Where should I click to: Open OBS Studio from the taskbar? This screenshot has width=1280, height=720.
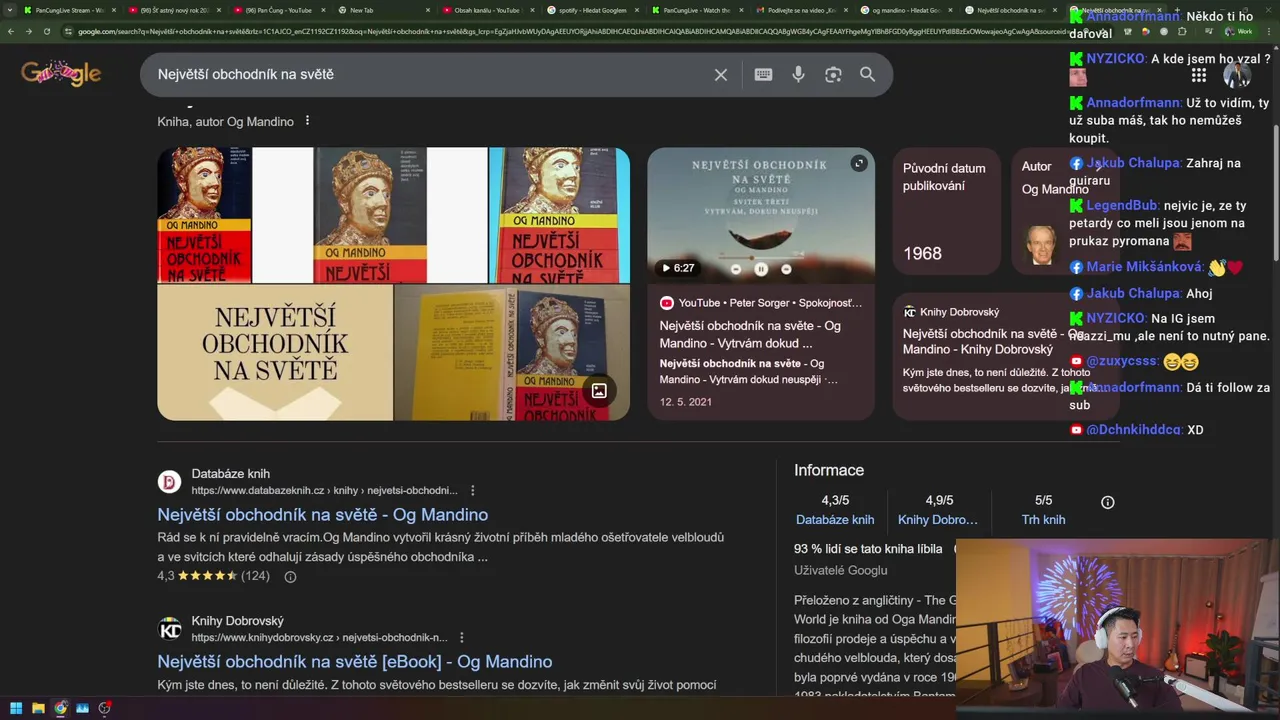(x=104, y=708)
